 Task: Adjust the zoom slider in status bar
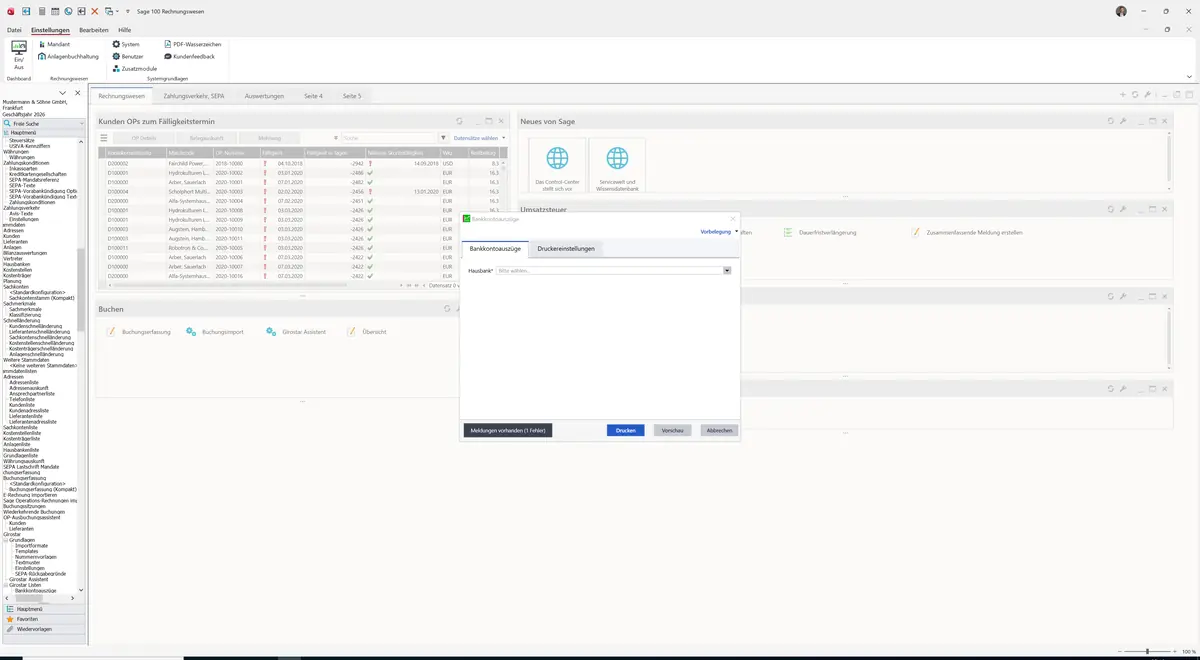pos(1147,651)
